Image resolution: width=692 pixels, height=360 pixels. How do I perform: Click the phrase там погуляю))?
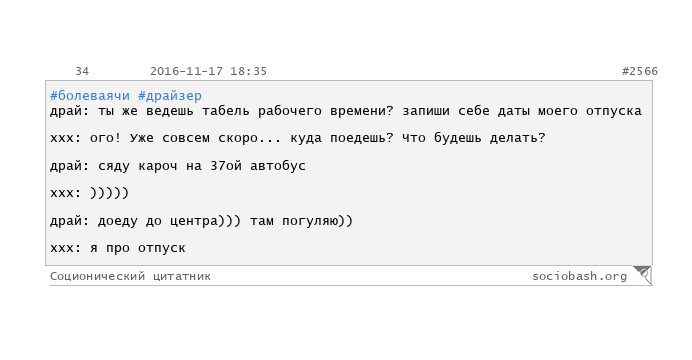coord(302,221)
